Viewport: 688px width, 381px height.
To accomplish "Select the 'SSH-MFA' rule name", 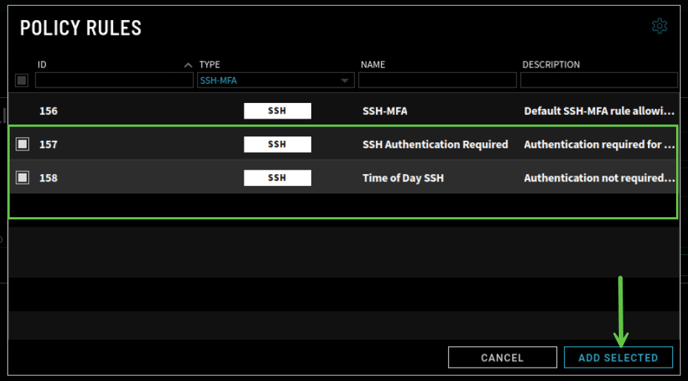I will tap(385, 111).
